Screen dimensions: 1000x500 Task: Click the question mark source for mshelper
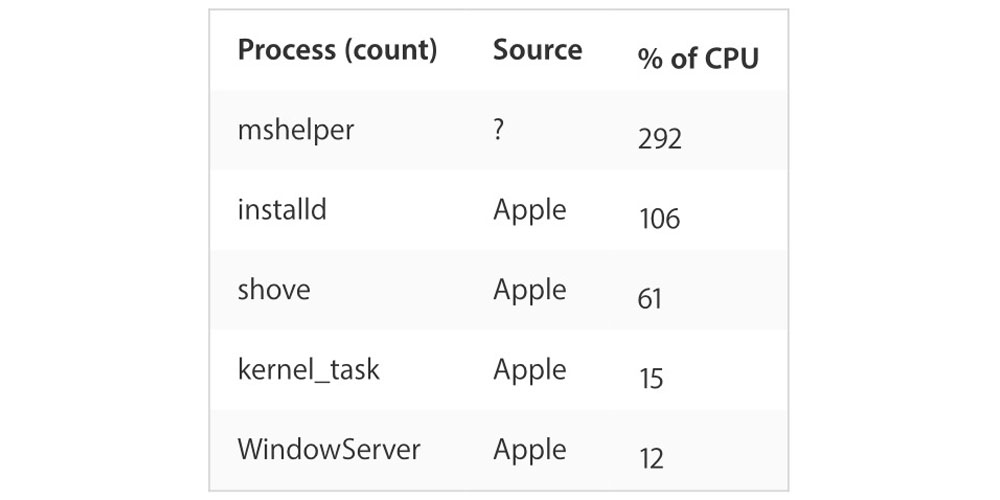tap(499, 130)
